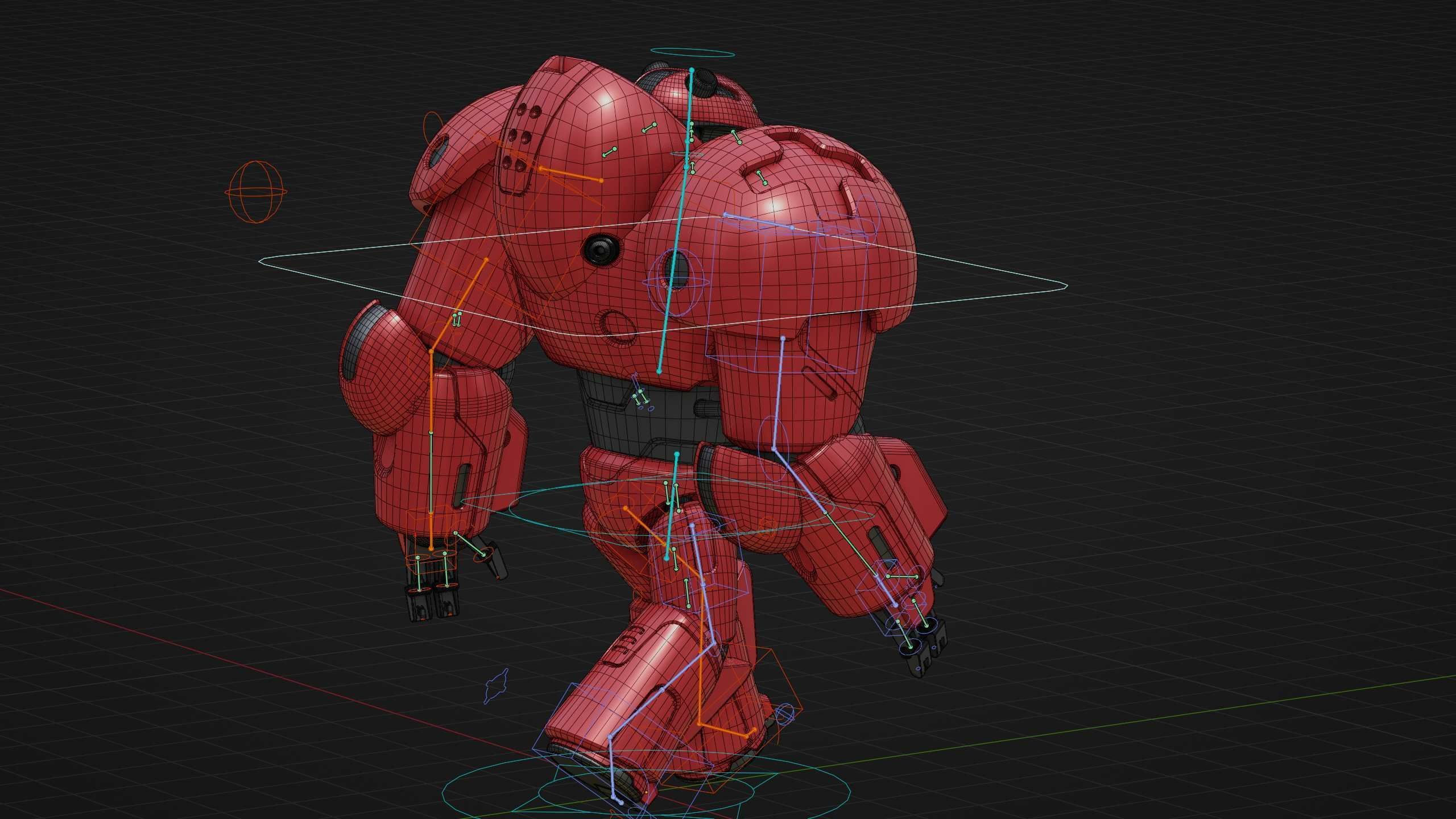The height and width of the screenshot is (819, 1456).
Task: Select the small purple sphere control at the heel
Action: [x=784, y=714]
